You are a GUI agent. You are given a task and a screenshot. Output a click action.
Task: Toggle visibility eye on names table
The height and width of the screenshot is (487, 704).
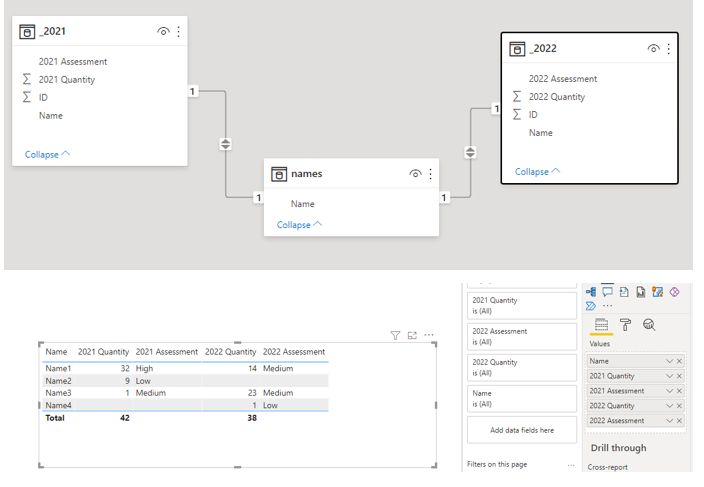point(415,174)
